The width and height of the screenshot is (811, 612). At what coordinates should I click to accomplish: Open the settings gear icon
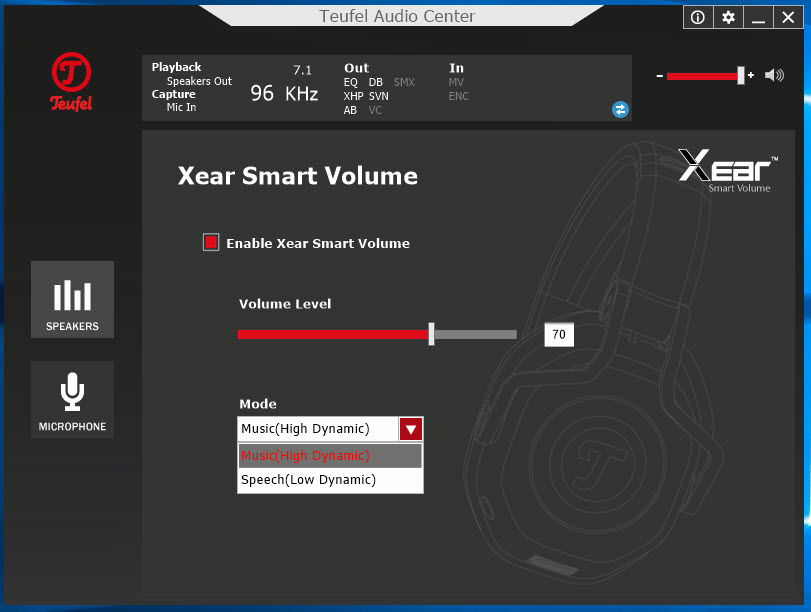pos(728,18)
